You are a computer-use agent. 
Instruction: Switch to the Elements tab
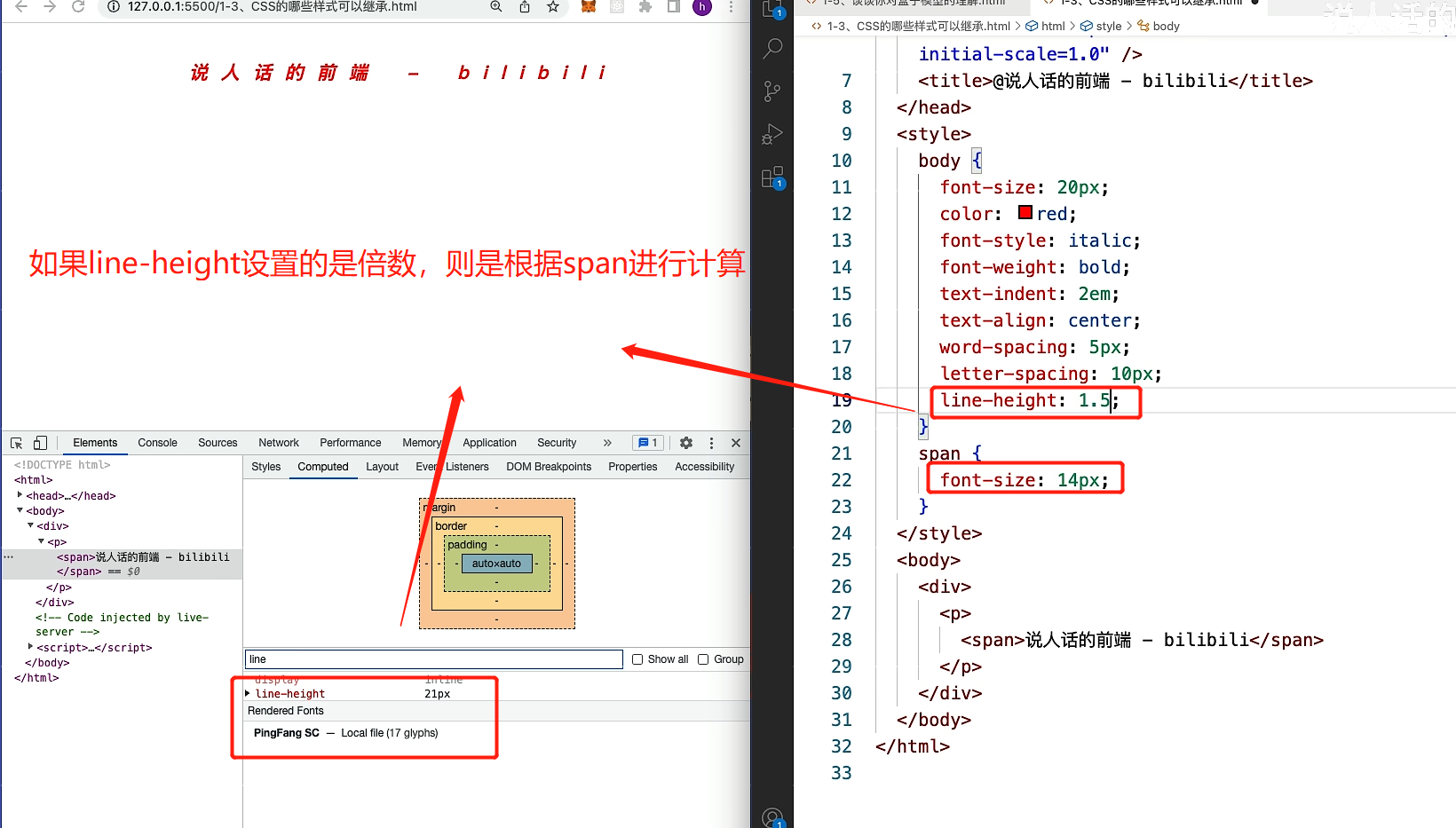click(95, 443)
